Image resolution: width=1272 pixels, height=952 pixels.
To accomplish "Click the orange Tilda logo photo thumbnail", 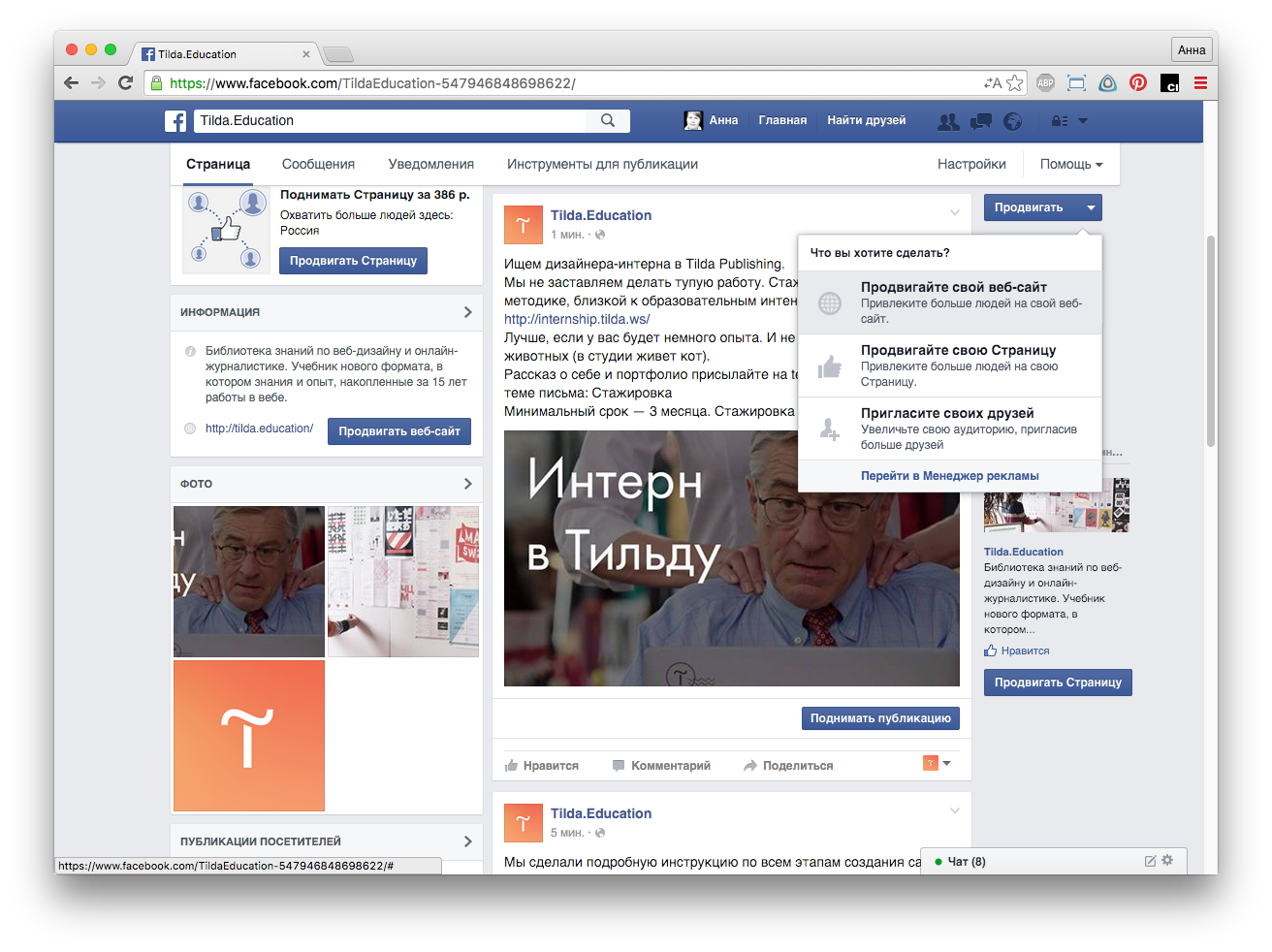I will [249, 736].
